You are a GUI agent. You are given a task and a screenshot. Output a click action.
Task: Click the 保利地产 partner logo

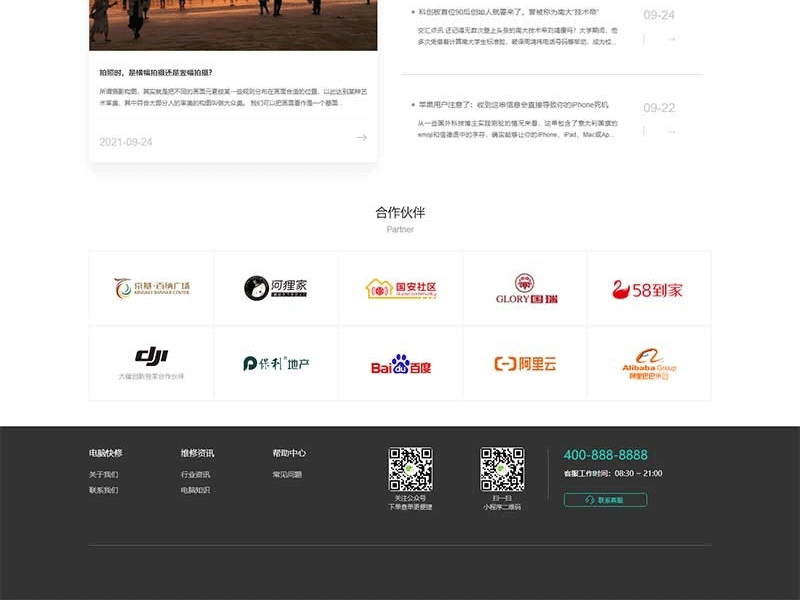[x=276, y=363]
